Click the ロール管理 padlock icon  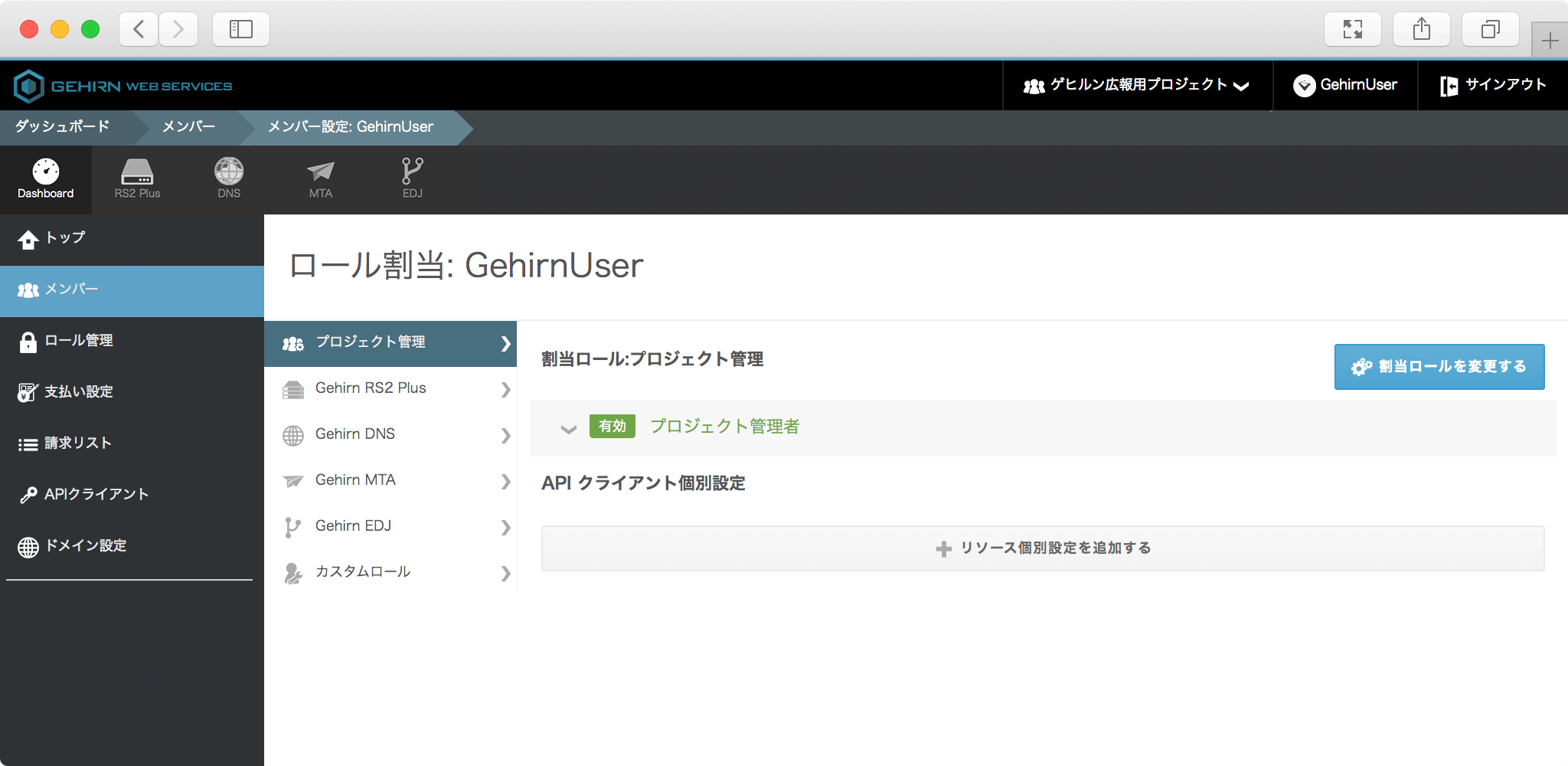pyautogui.click(x=28, y=341)
